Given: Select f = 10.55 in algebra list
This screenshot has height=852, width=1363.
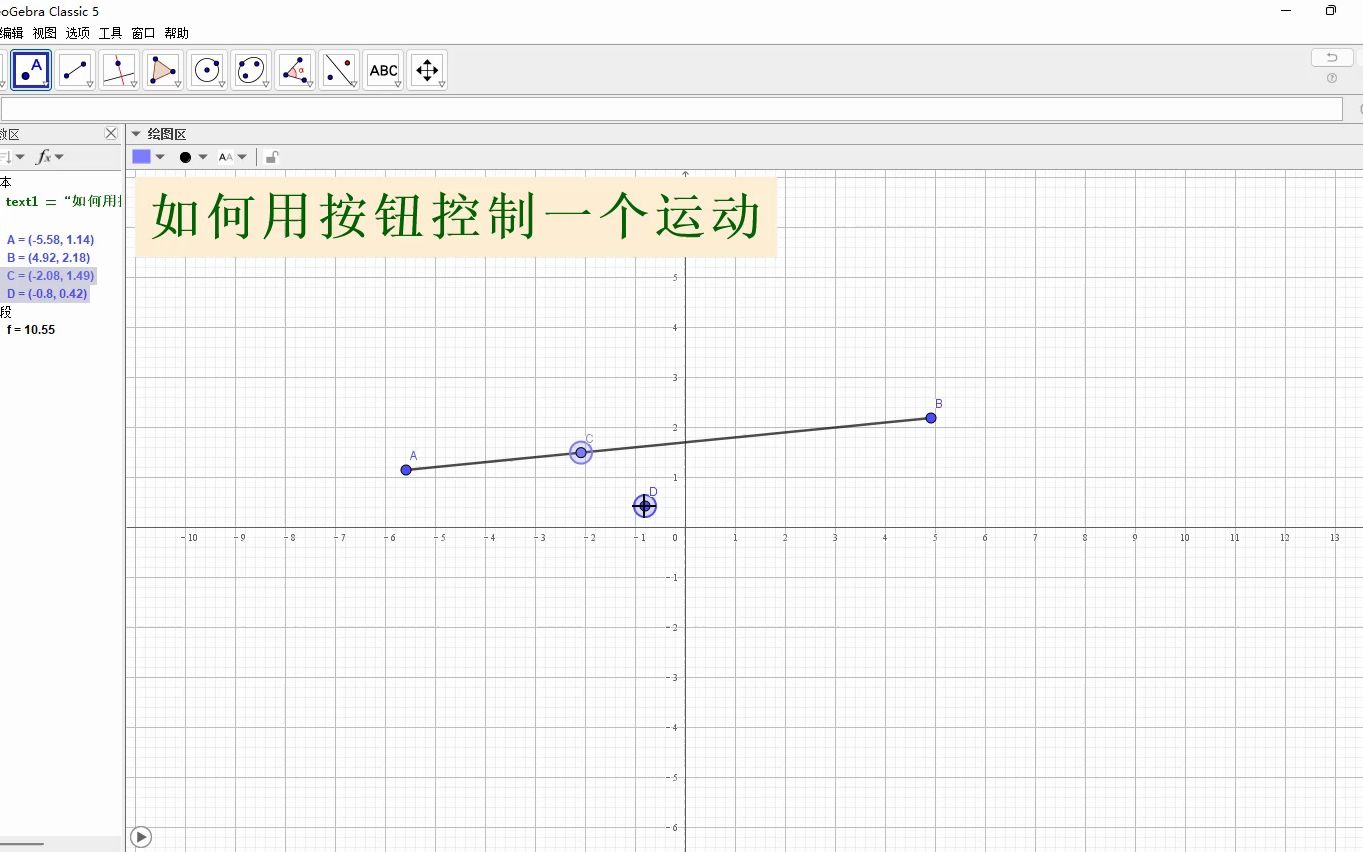Looking at the screenshot, I should point(30,329).
